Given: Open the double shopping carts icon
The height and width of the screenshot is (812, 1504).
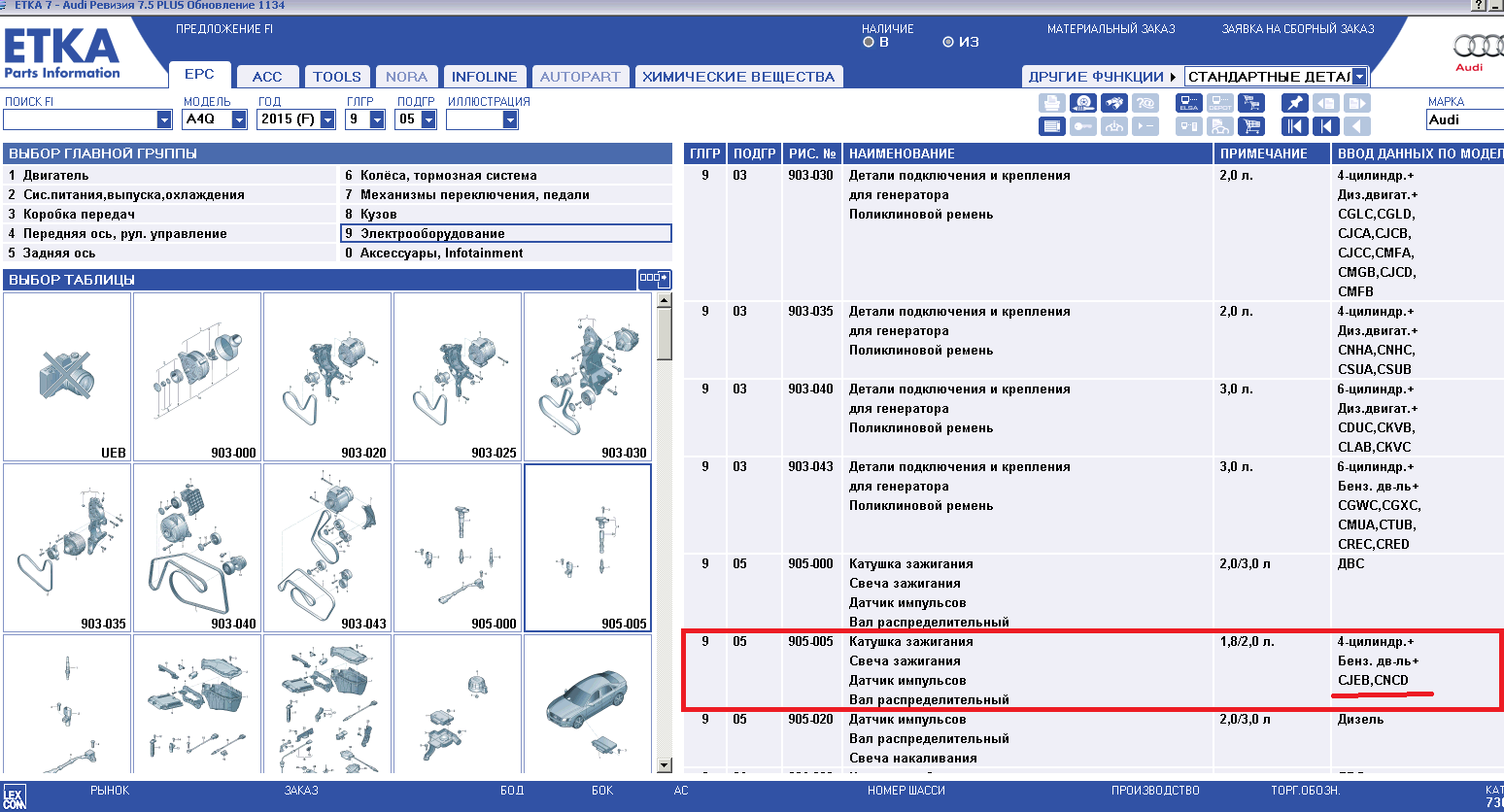Looking at the screenshot, I should tap(1251, 103).
